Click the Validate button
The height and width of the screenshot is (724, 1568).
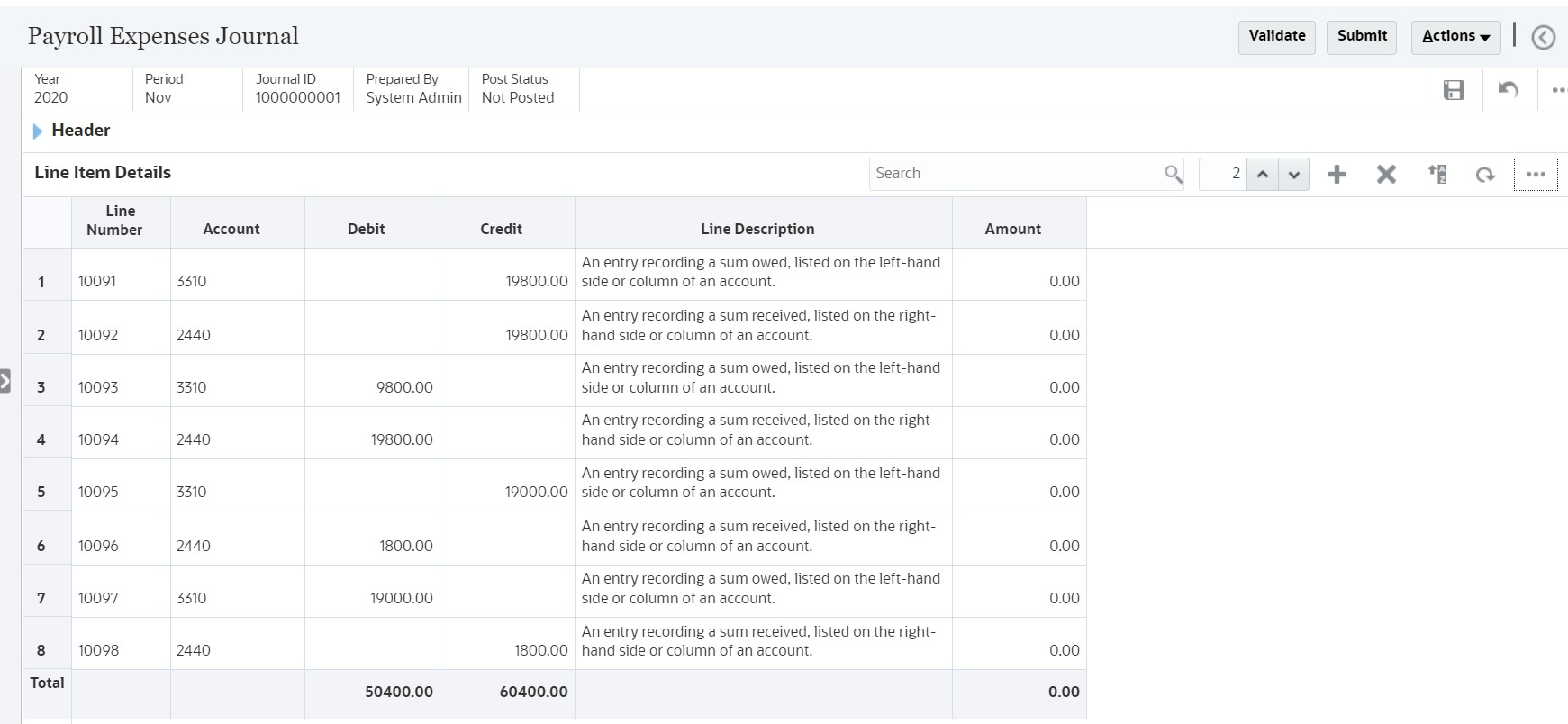(1276, 37)
